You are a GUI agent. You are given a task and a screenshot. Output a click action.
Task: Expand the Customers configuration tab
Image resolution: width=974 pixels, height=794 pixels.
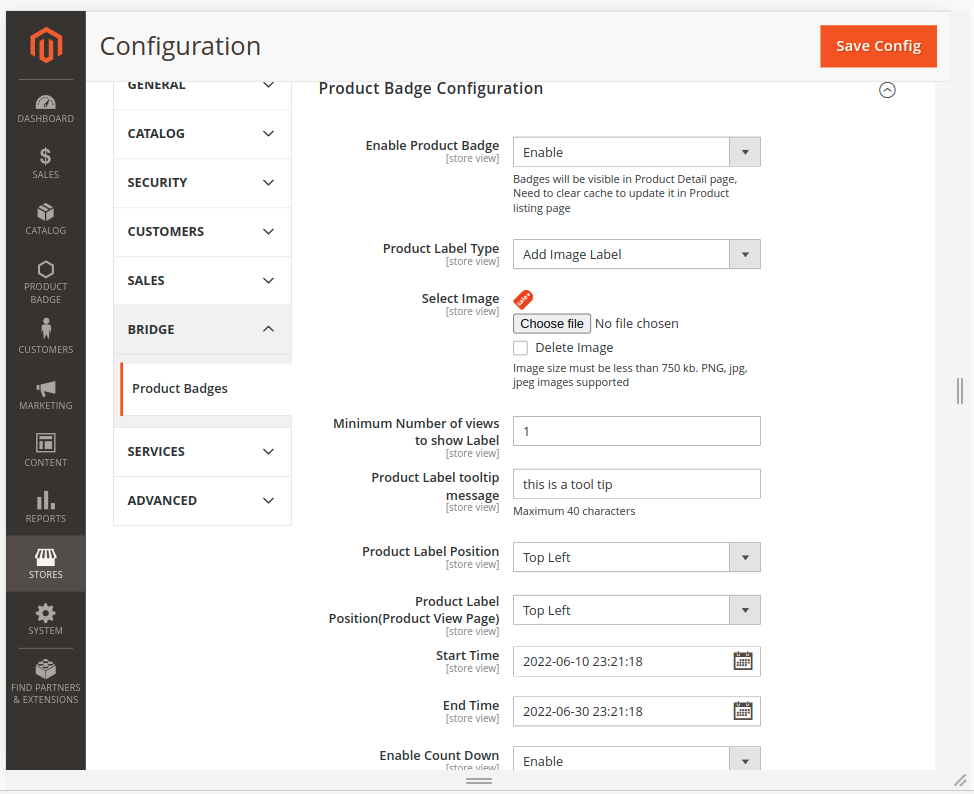(x=202, y=232)
